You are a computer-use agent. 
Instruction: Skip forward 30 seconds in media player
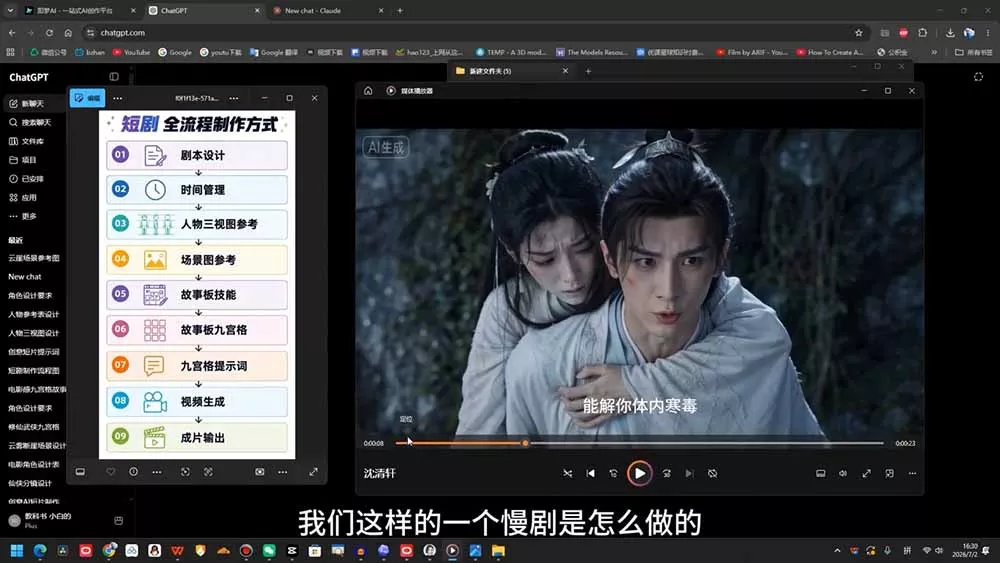pyautogui.click(x=666, y=474)
